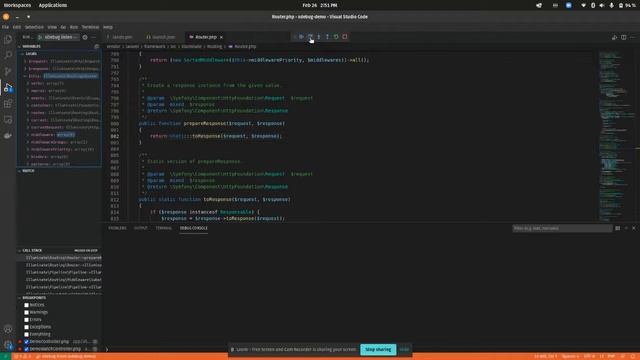Expand the $request variable
Screen dimensions: 640x360
point(25,61)
